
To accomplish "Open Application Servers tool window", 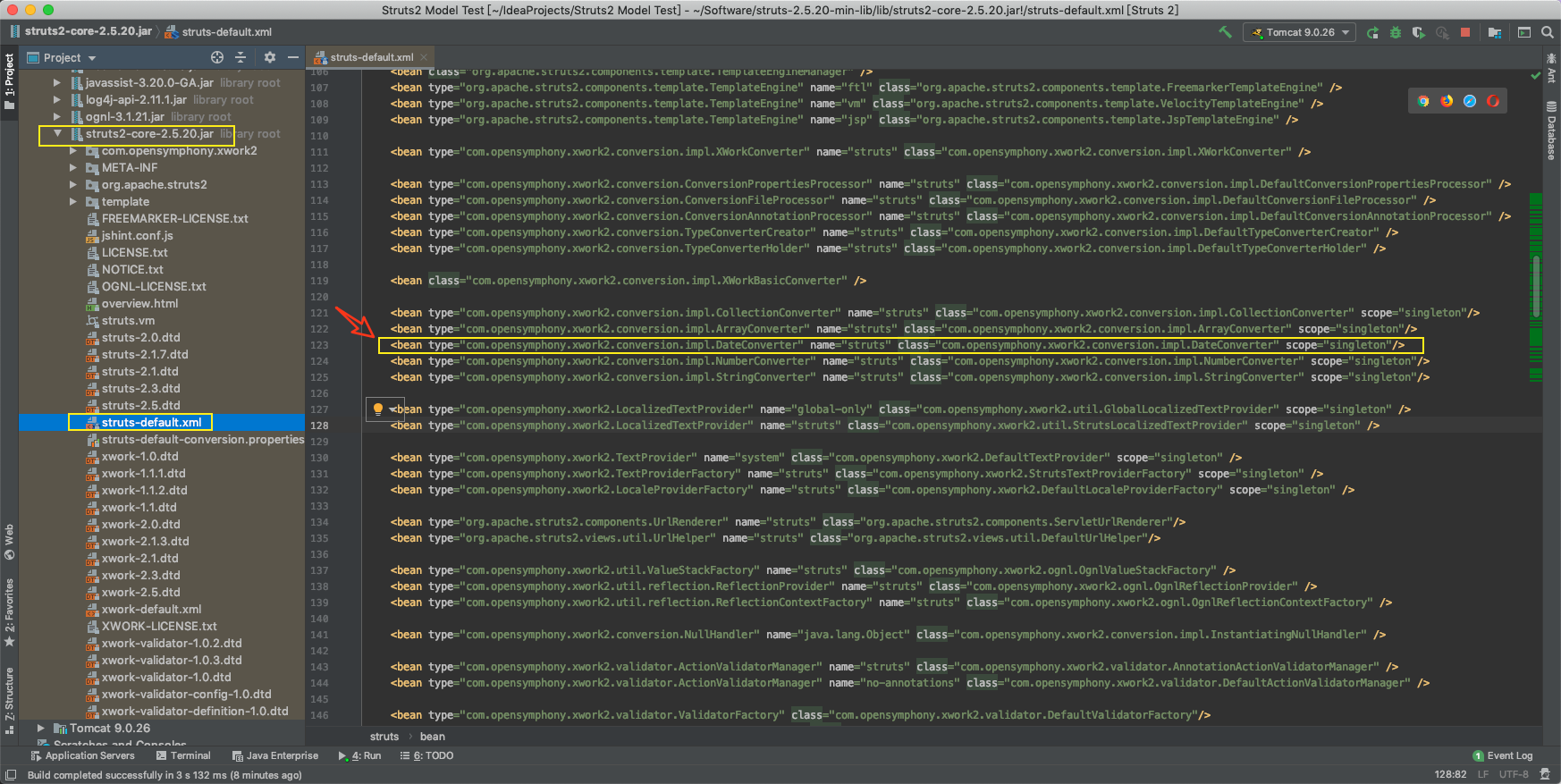I will click(82, 756).
